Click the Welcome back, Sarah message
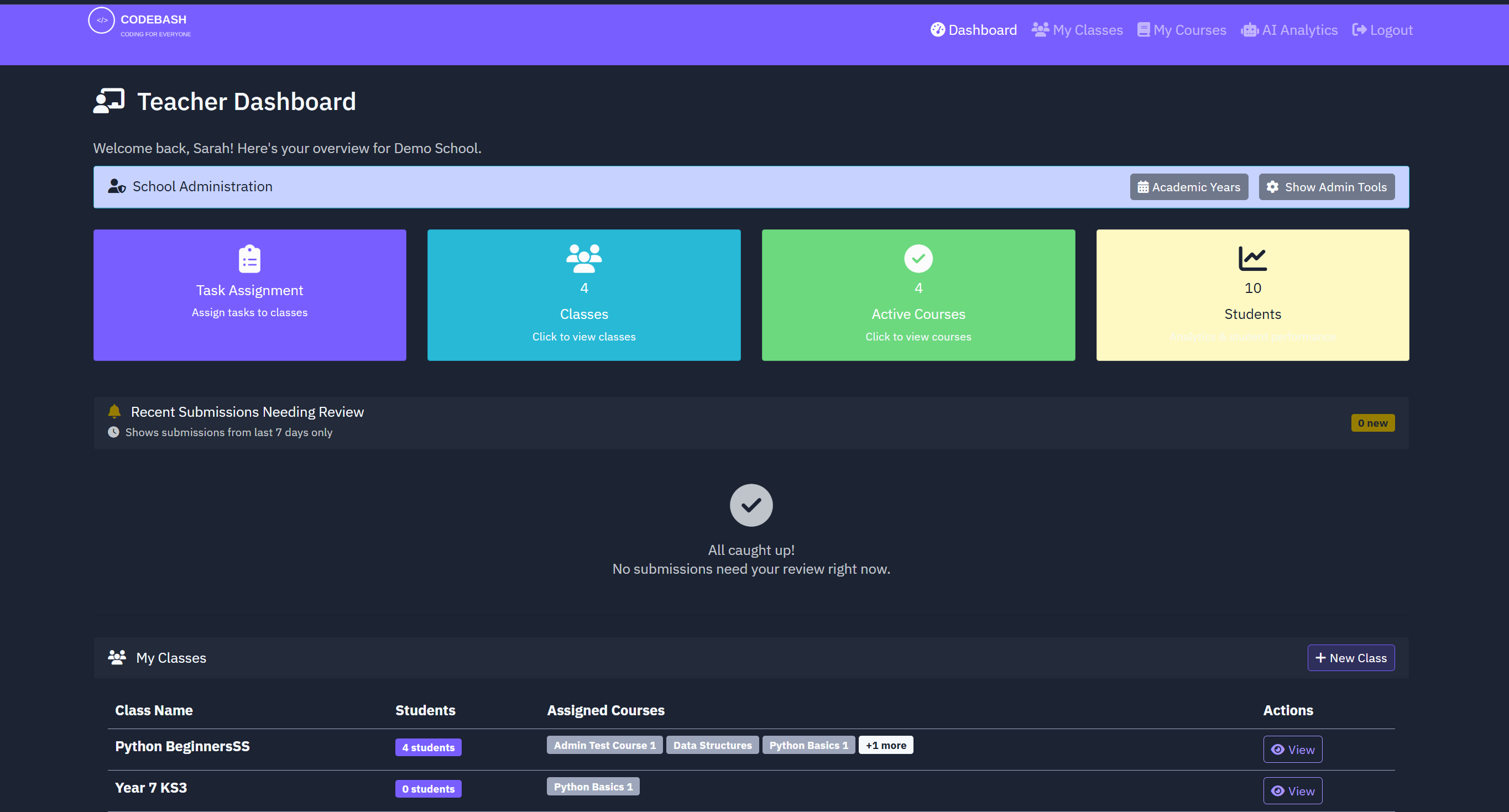This screenshot has width=1509, height=812. [287, 148]
